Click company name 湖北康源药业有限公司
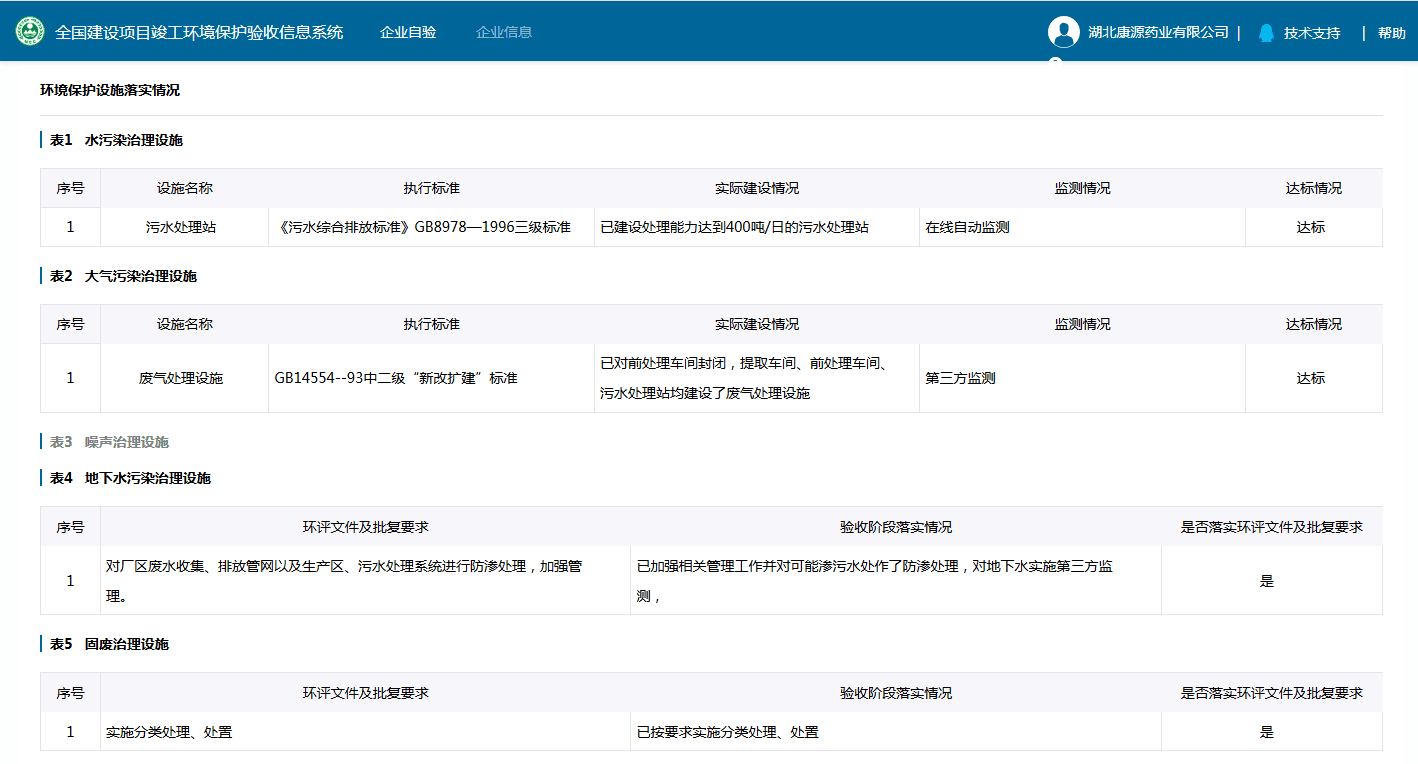Image resolution: width=1418 pixels, height=764 pixels. point(1158,32)
